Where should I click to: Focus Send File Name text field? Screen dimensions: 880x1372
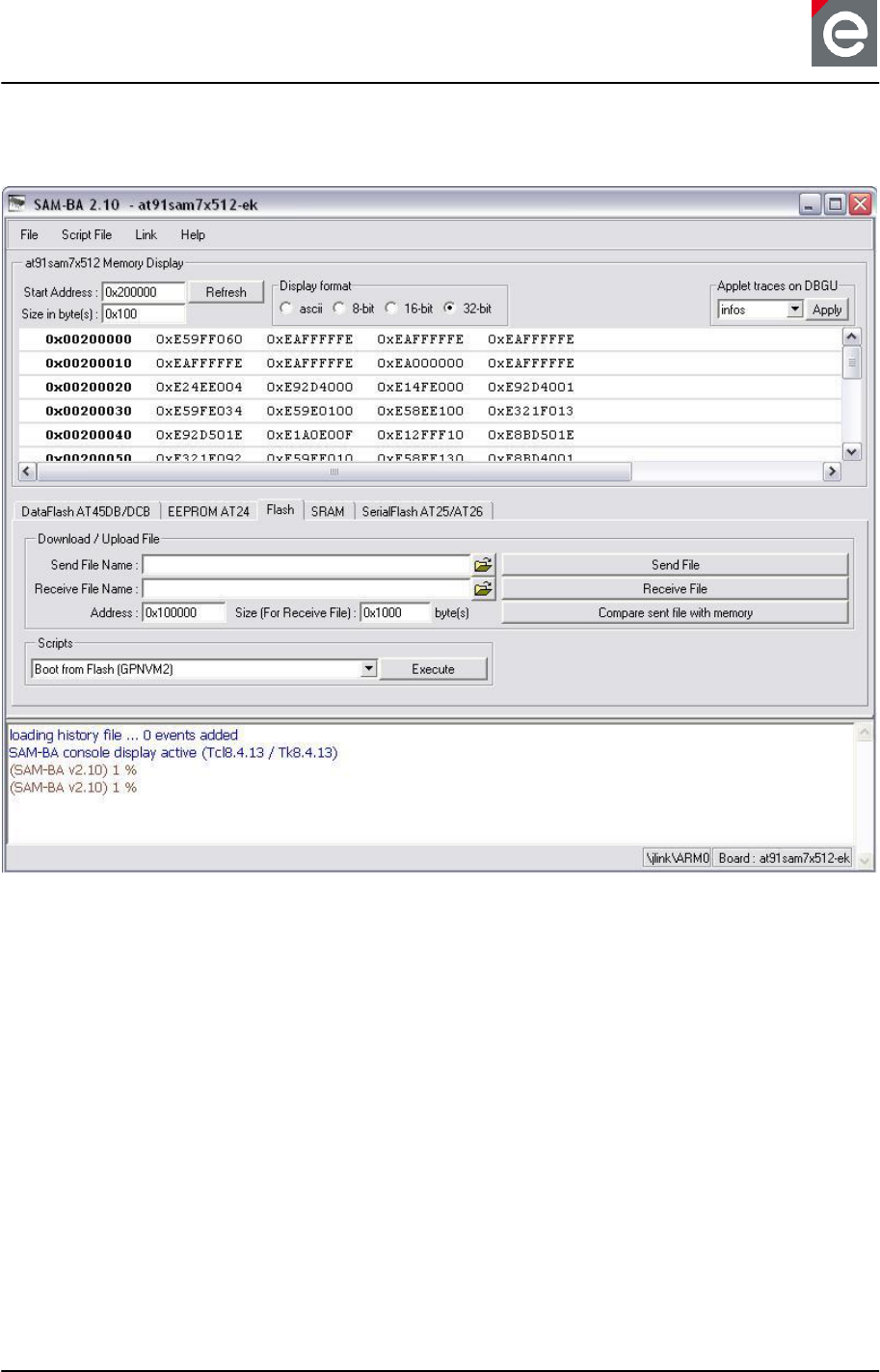(x=307, y=565)
